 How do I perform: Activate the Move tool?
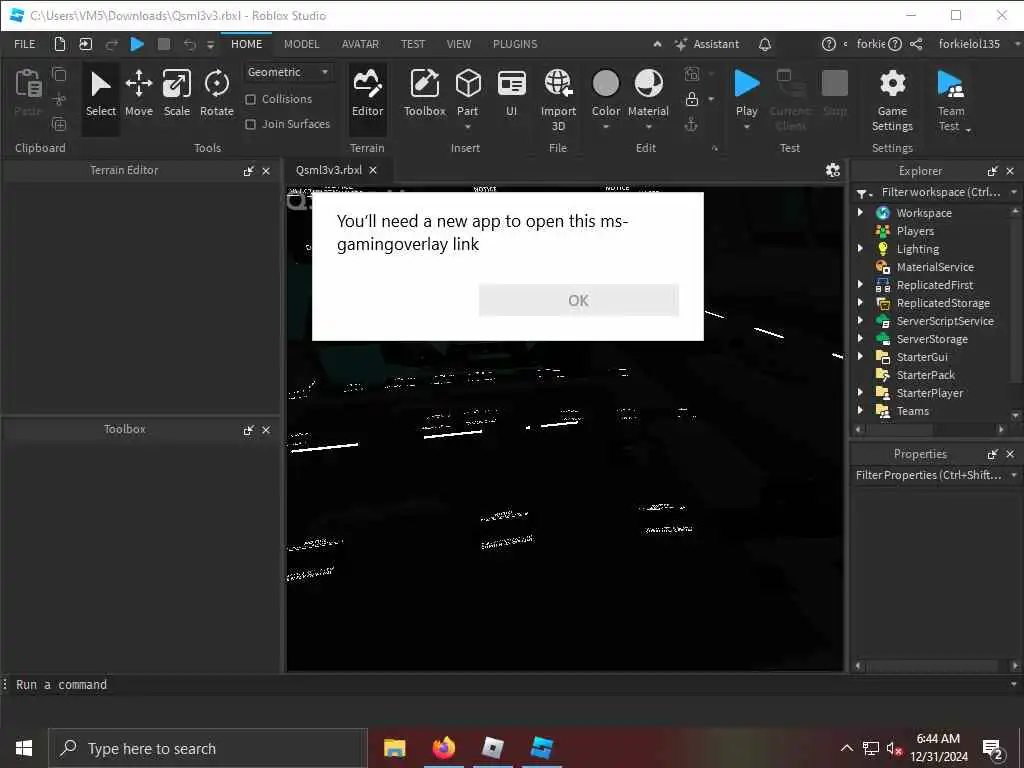tap(138, 95)
